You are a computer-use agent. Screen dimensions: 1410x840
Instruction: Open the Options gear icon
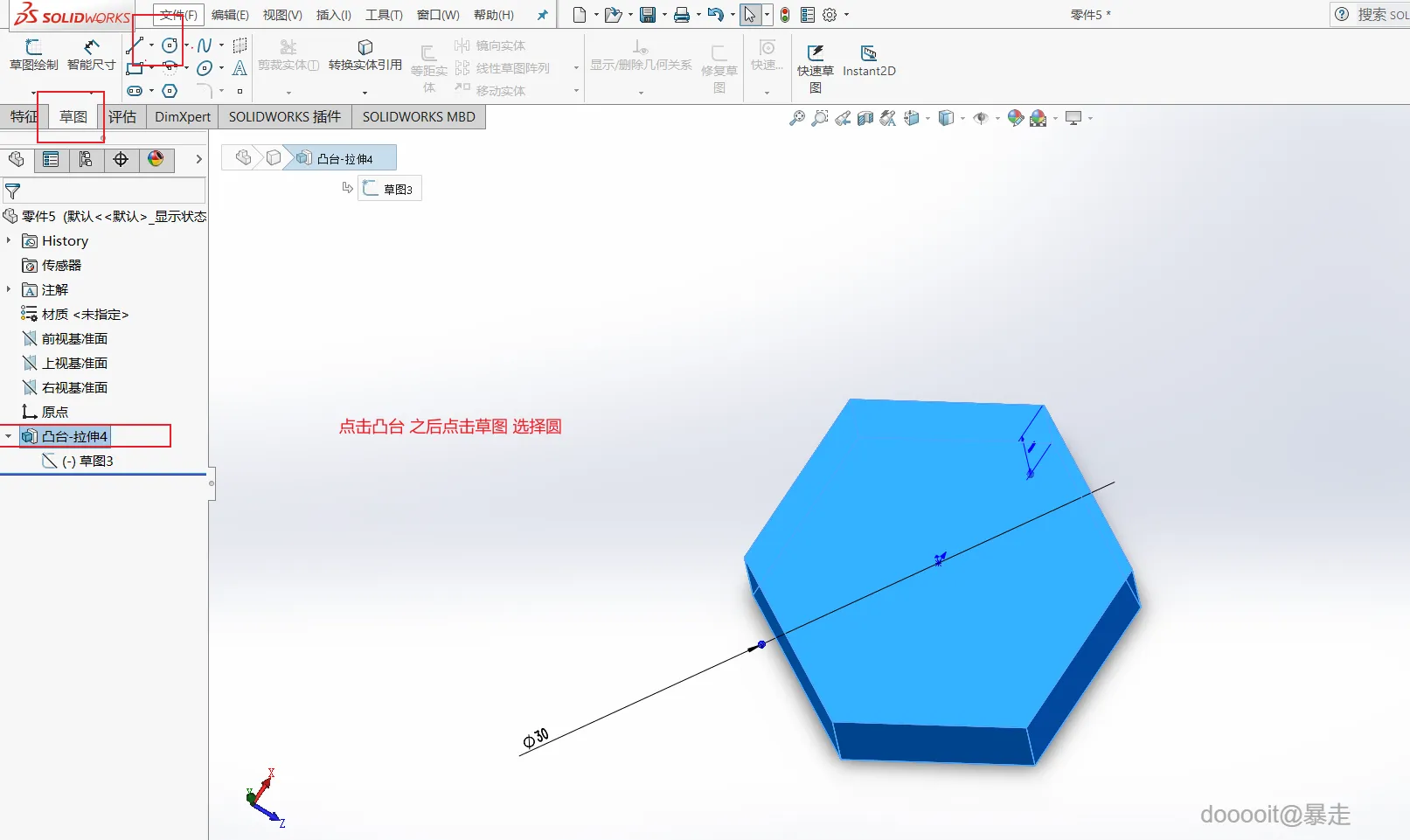click(x=830, y=15)
